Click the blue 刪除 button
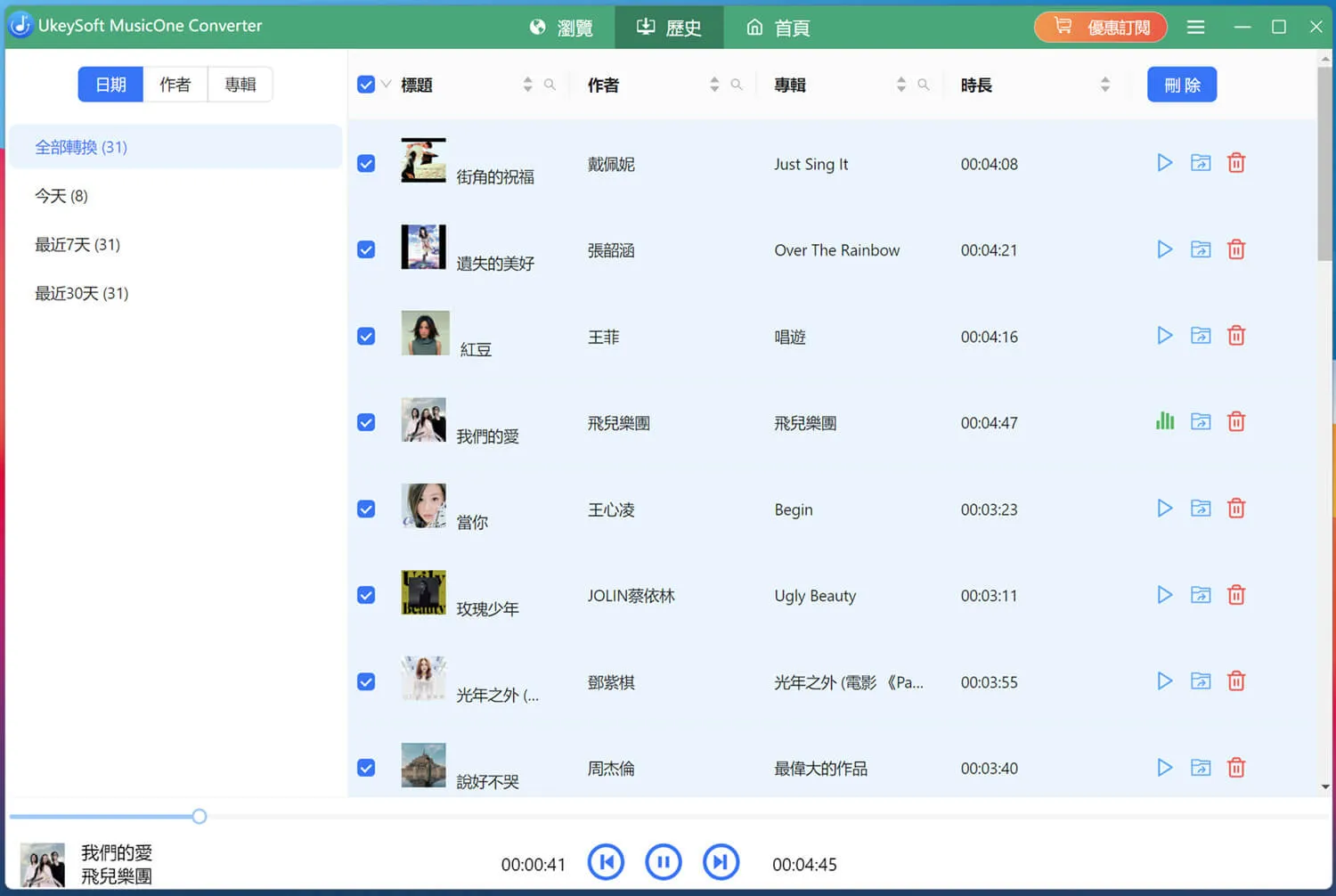The height and width of the screenshot is (896, 1336). click(1182, 85)
